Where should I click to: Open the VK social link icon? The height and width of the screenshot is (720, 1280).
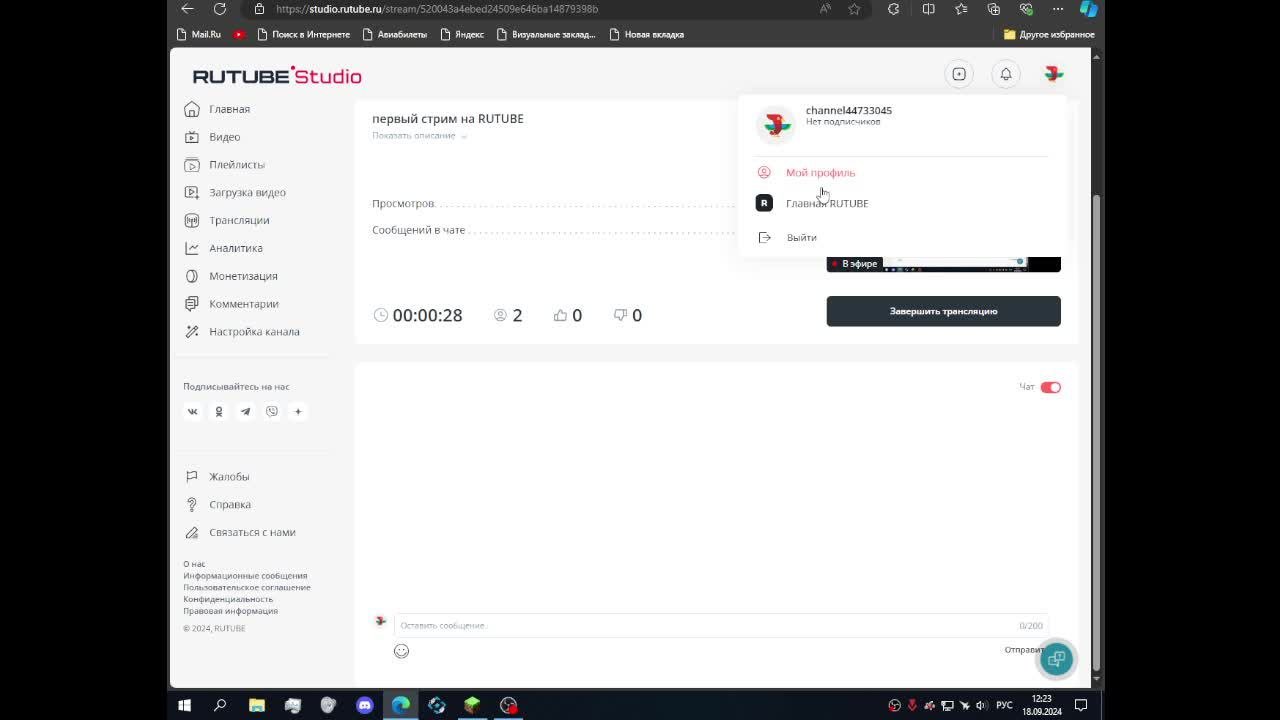193,411
